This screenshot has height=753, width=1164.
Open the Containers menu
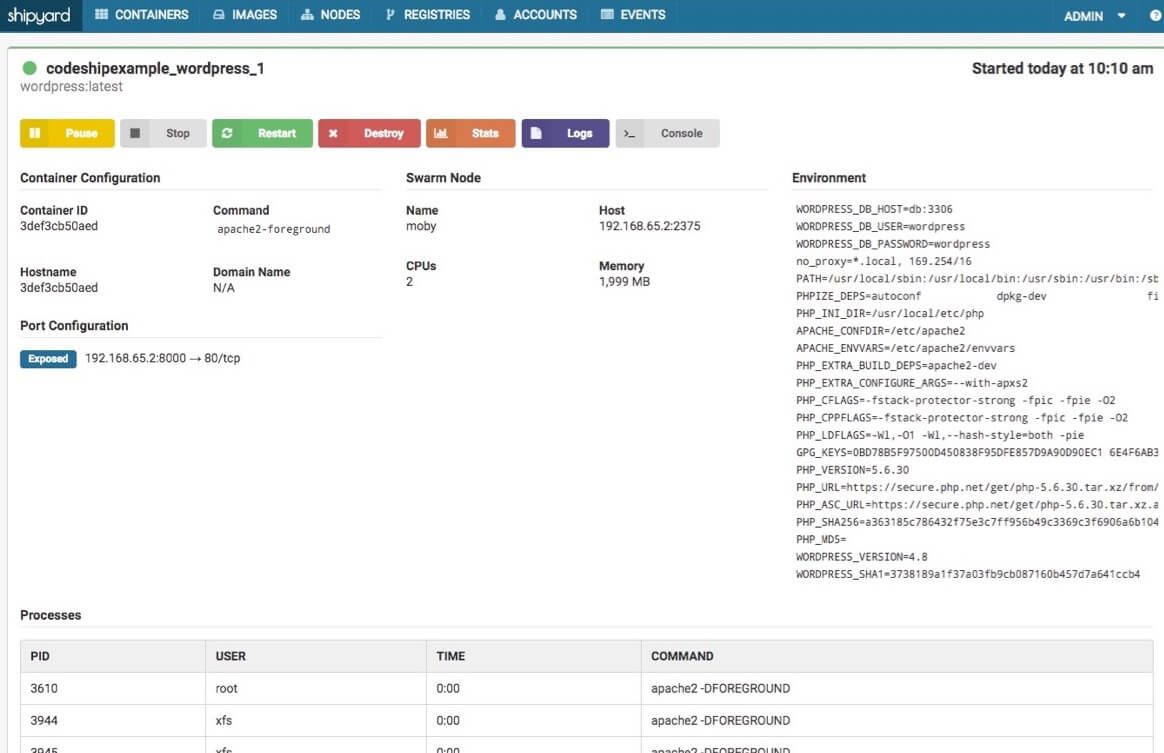click(141, 15)
